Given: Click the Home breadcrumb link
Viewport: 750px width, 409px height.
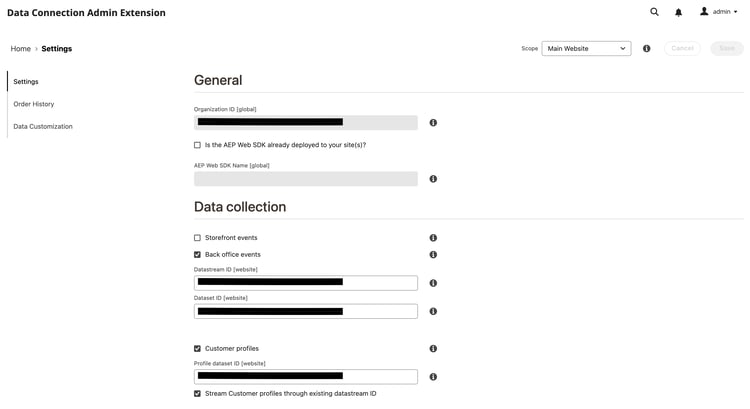Looking at the screenshot, I should (x=20, y=48).
